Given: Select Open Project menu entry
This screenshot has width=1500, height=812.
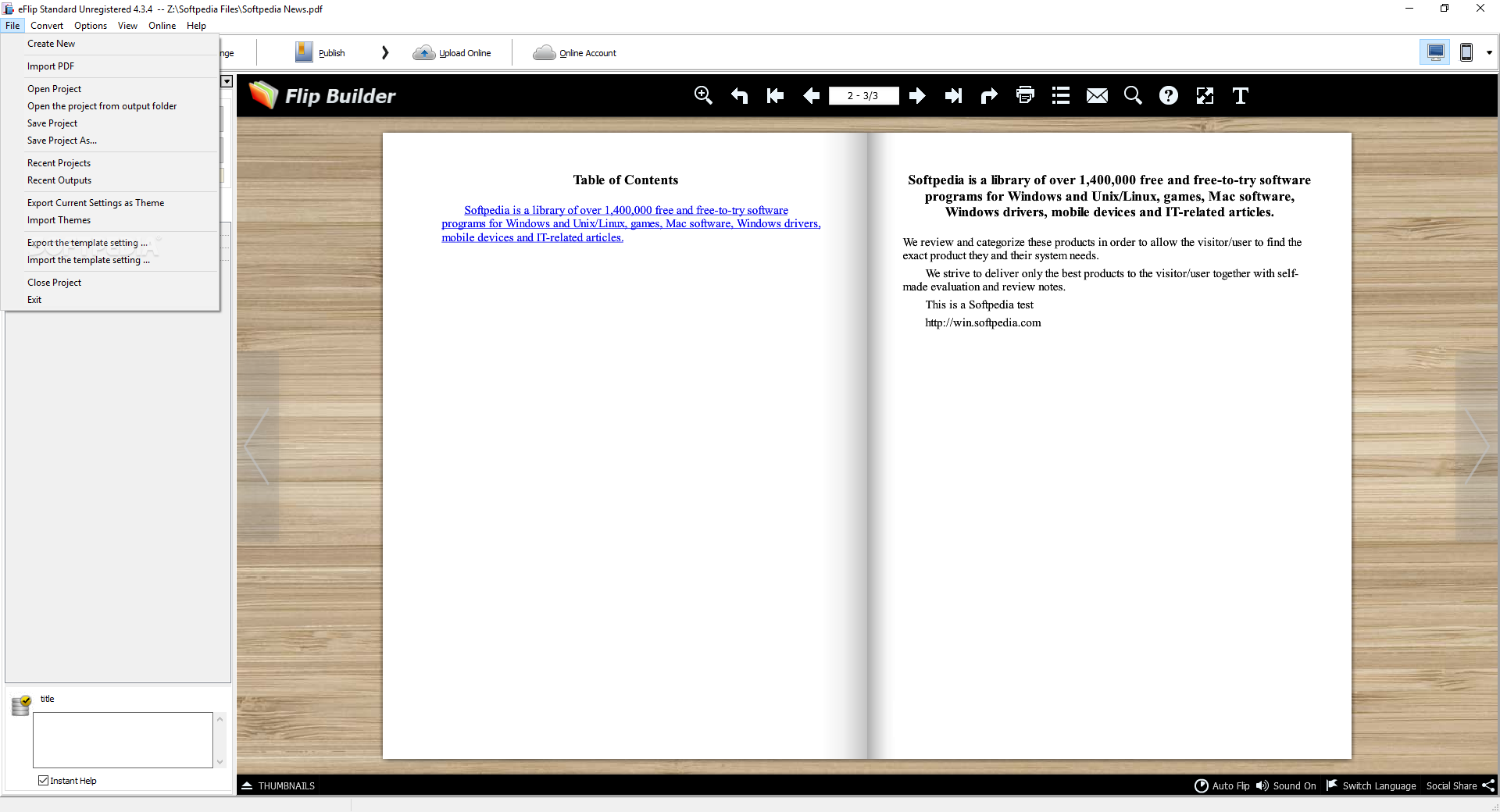Looking at the screenshot, I should coord(110,89).
